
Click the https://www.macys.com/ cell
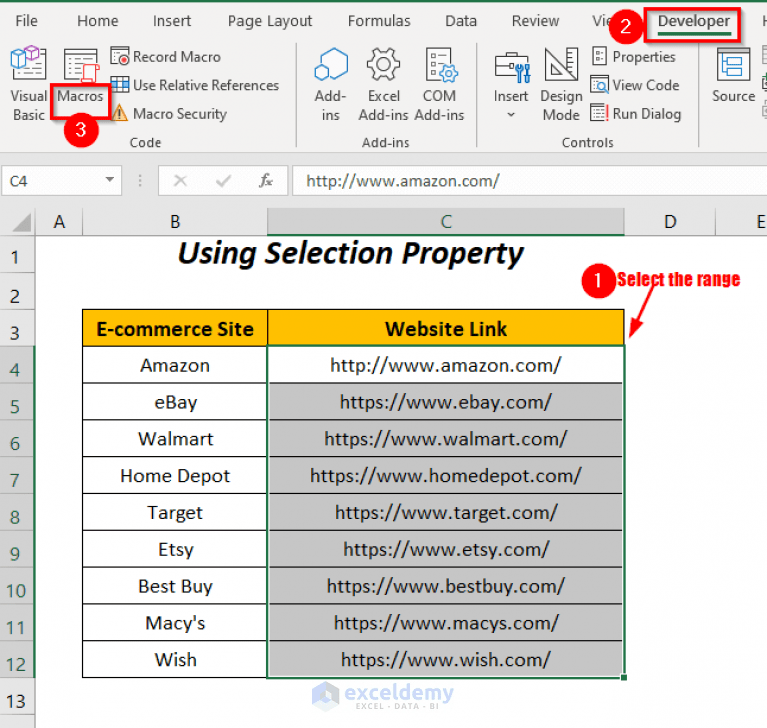click(446, 623)
